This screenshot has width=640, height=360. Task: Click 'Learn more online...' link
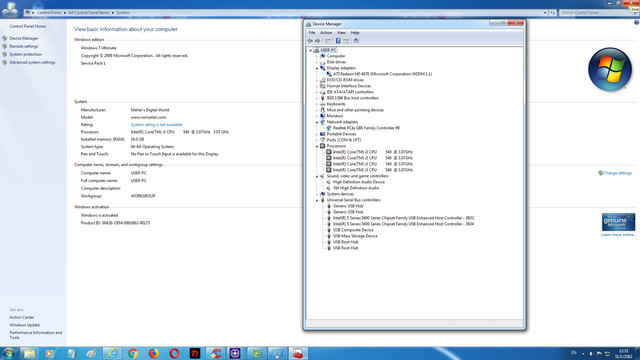pos(618,235)
